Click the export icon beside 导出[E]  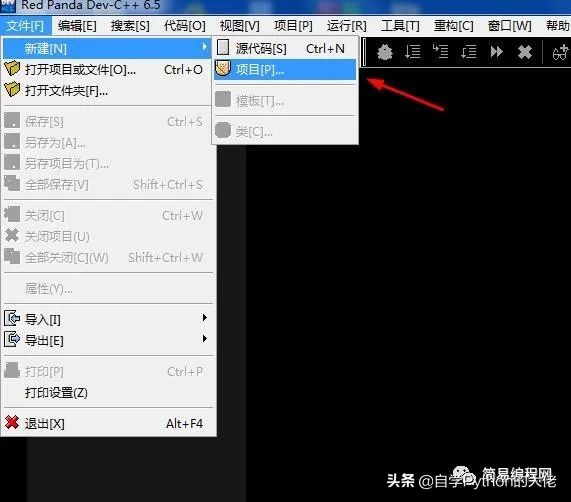[12, 339]
